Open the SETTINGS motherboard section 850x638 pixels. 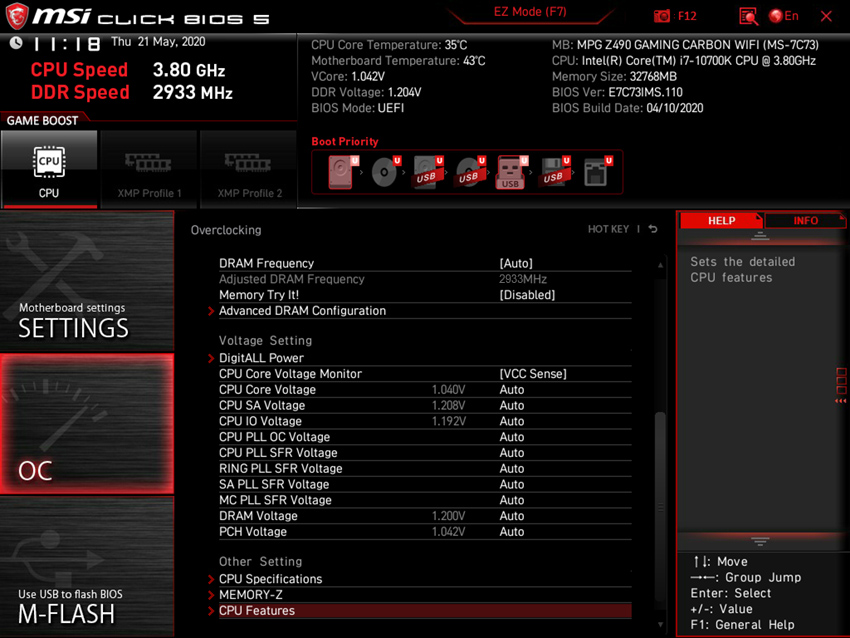click(x=87, y=281)
